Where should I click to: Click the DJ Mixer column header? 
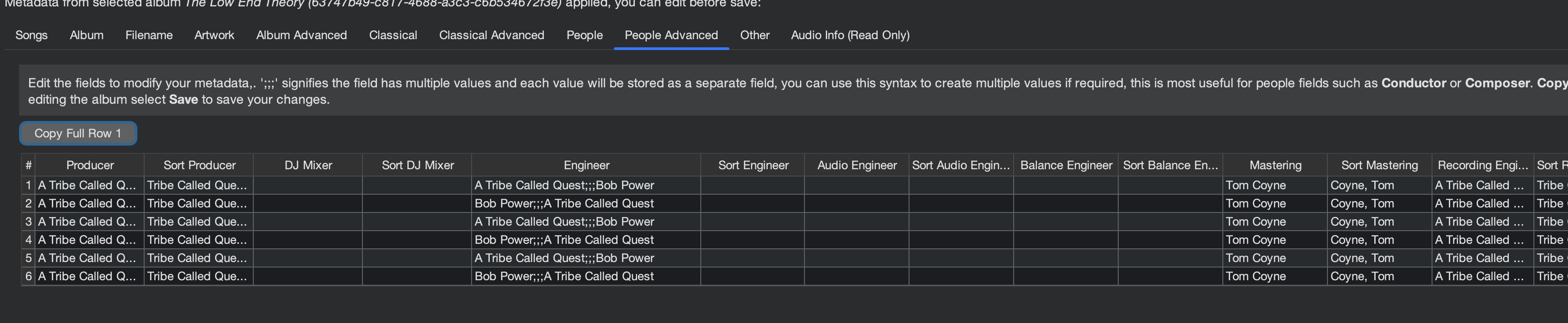pyautogui.click(x=308, y=165)
